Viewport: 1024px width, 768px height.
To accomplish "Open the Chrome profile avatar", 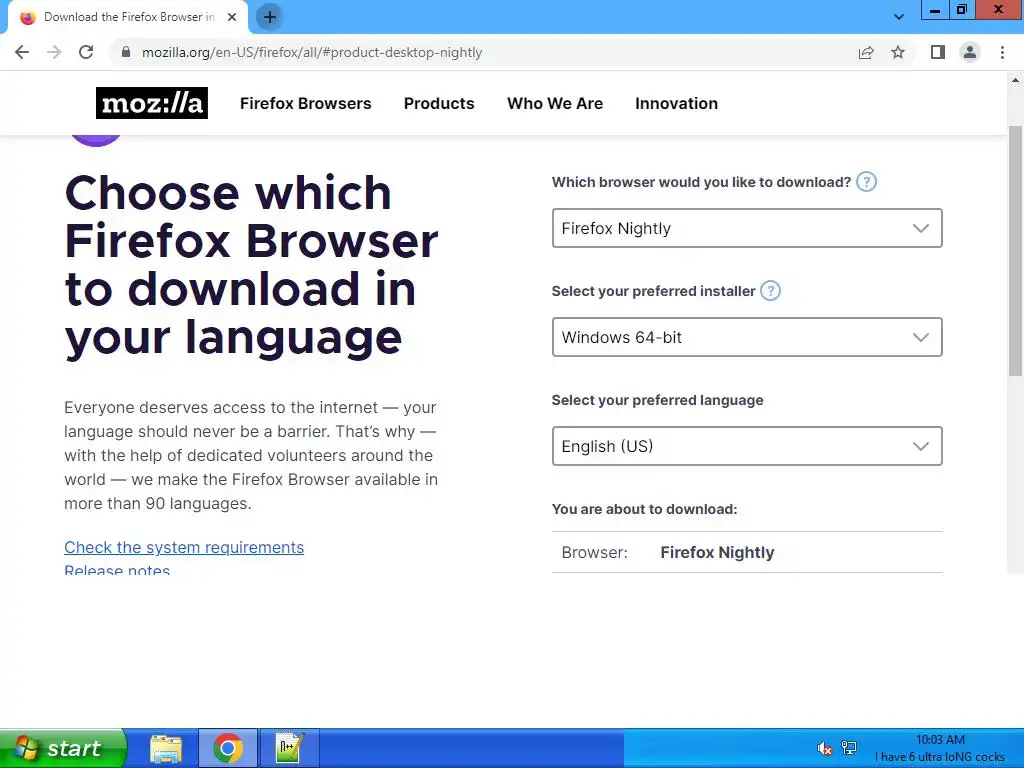I will (x=970, y=52).
